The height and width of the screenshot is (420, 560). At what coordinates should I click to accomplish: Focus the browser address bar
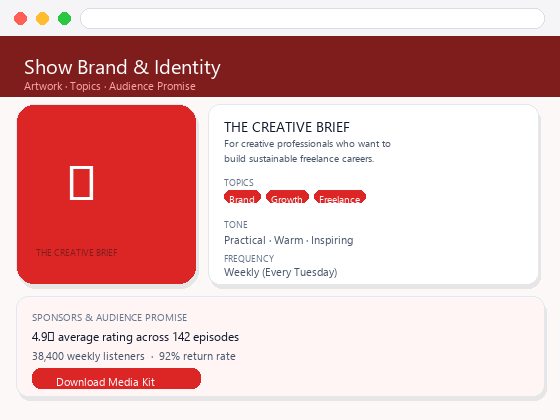(x=312, y=18)
